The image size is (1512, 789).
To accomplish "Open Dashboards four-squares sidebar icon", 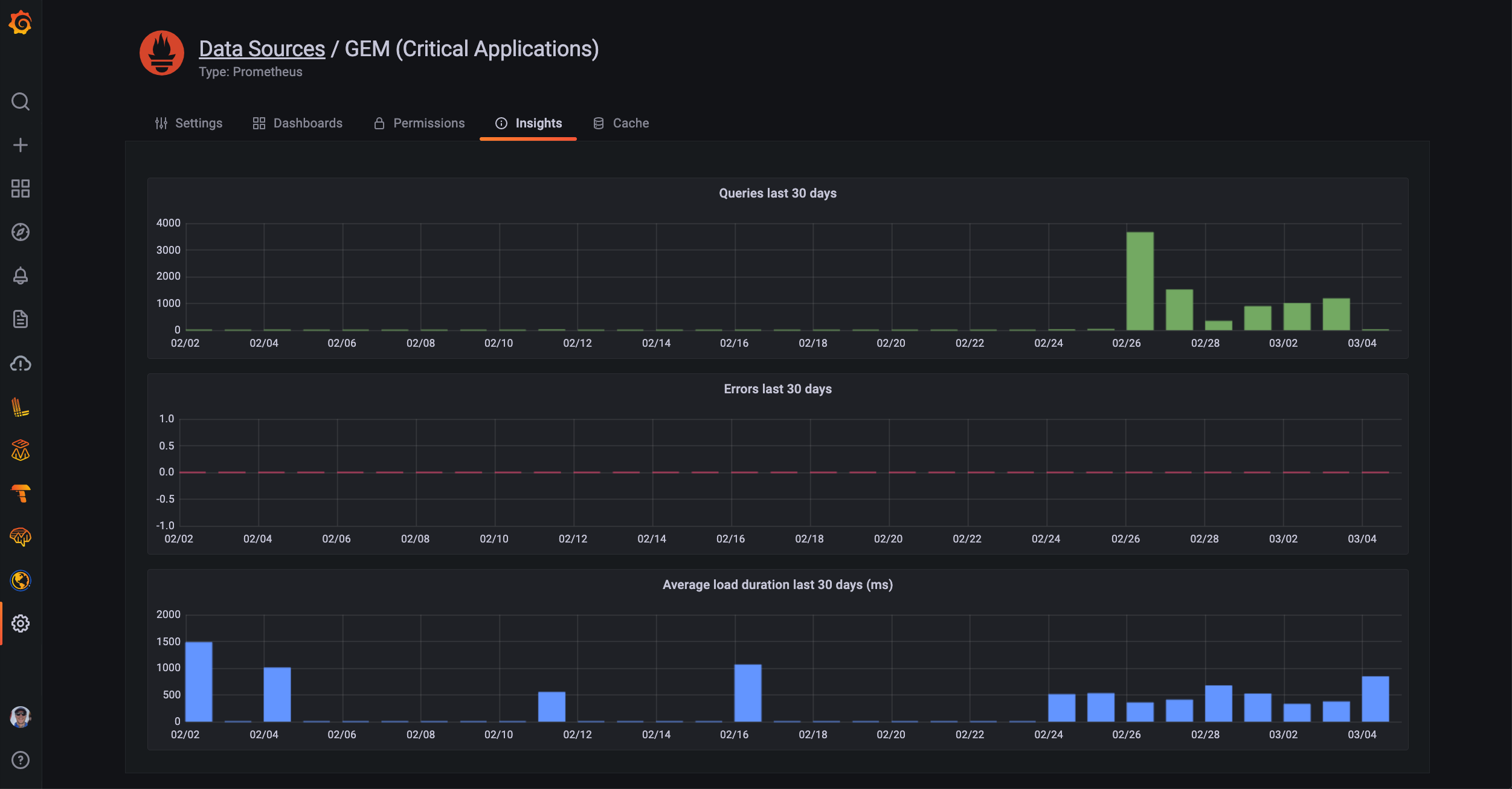I will point(21,188).
